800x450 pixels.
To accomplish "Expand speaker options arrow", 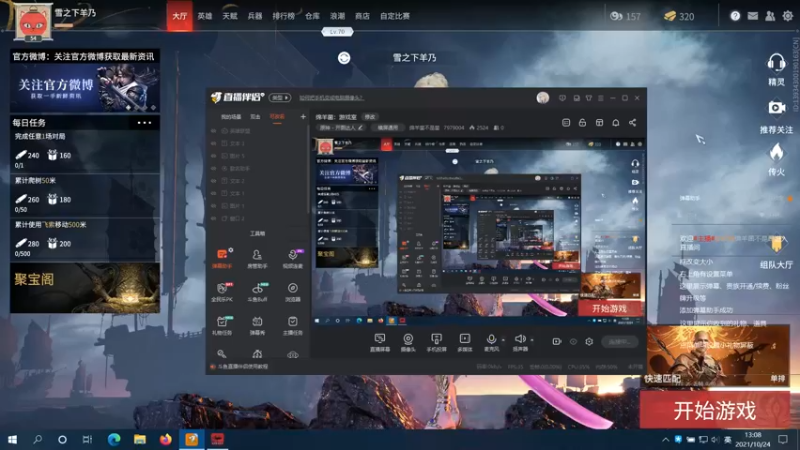I will click(x=532, y=339).
